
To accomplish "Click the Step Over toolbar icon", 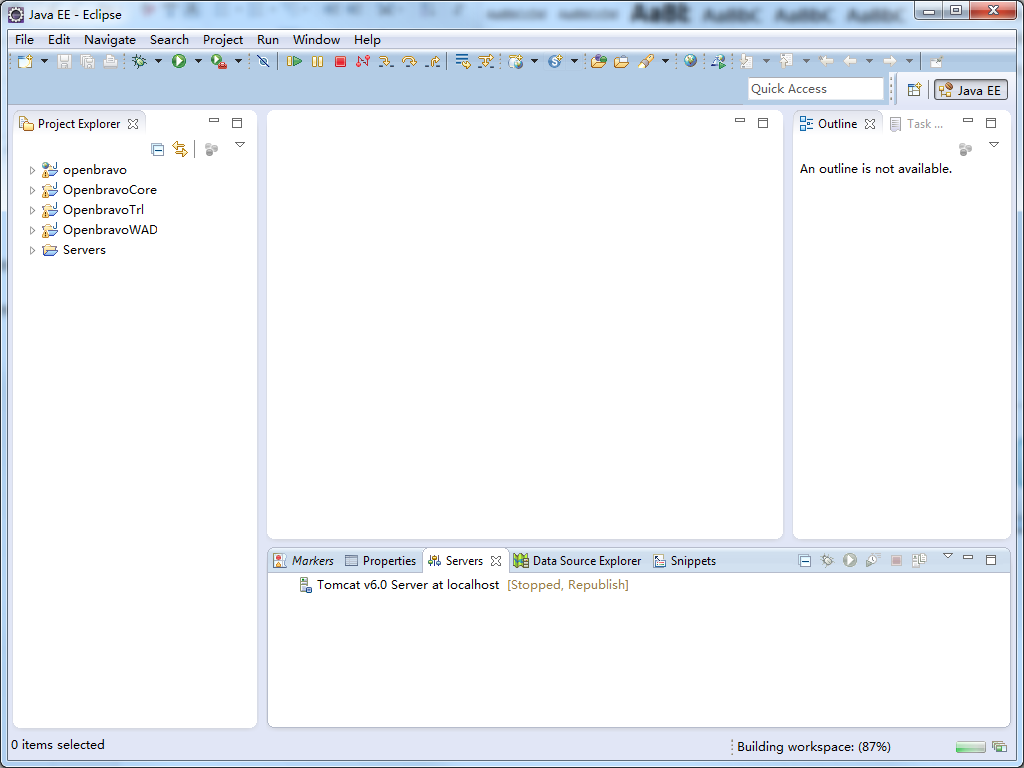I will click(409, 61).
